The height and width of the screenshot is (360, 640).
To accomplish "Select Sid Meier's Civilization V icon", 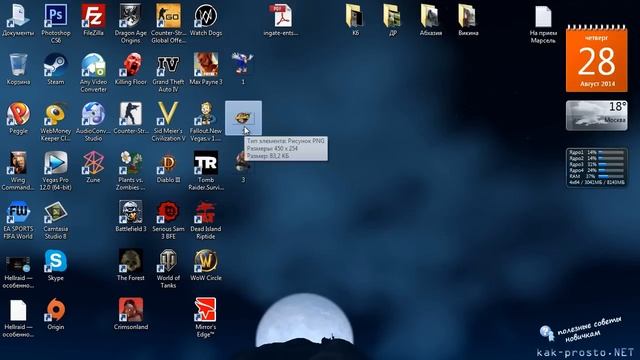I will (168, 114).
